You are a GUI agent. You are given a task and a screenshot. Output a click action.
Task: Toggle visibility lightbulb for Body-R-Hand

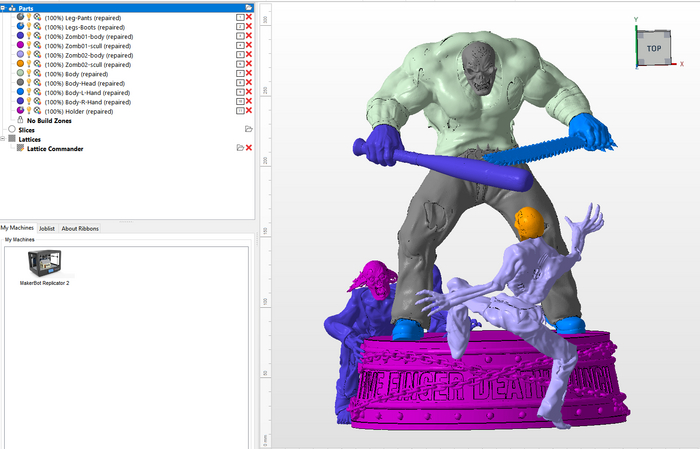point(29,101)
